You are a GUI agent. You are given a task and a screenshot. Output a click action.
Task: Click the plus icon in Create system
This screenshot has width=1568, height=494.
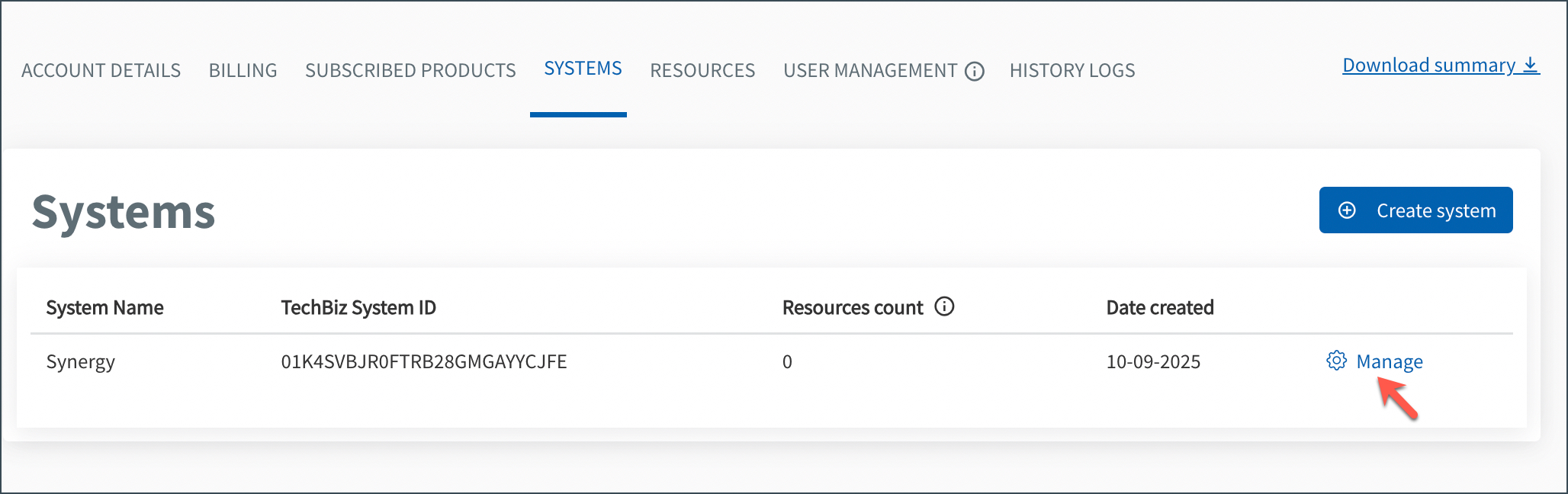click(x=1348, y=210)
